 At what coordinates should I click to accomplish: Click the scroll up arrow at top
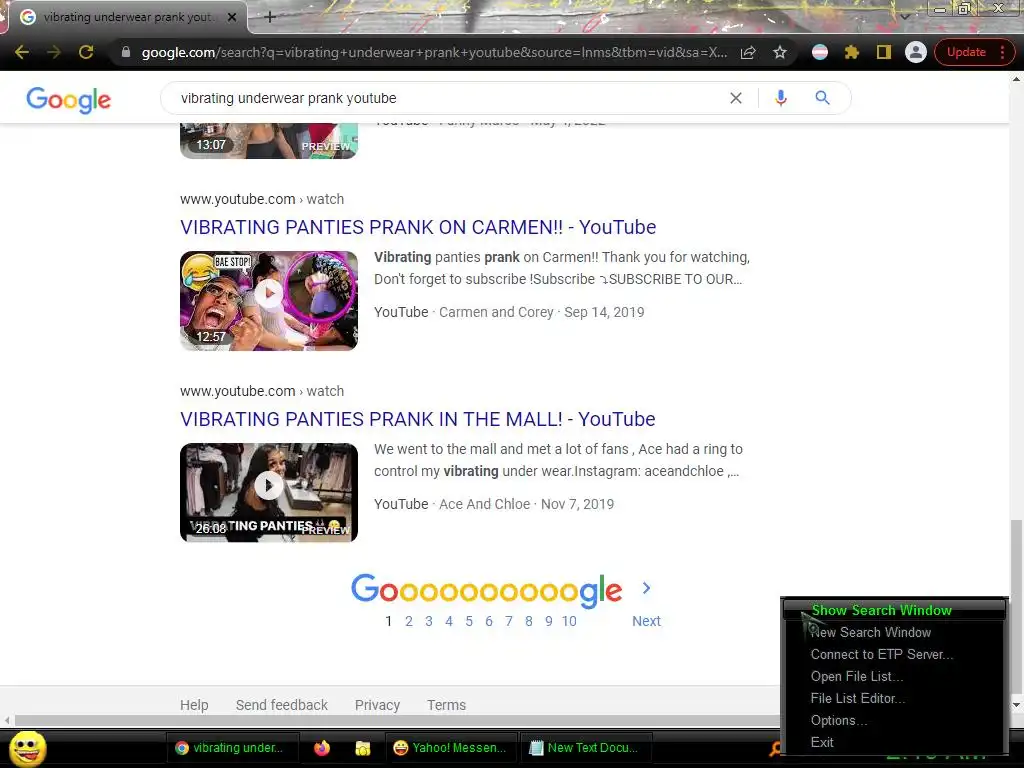coord(1016,78)
